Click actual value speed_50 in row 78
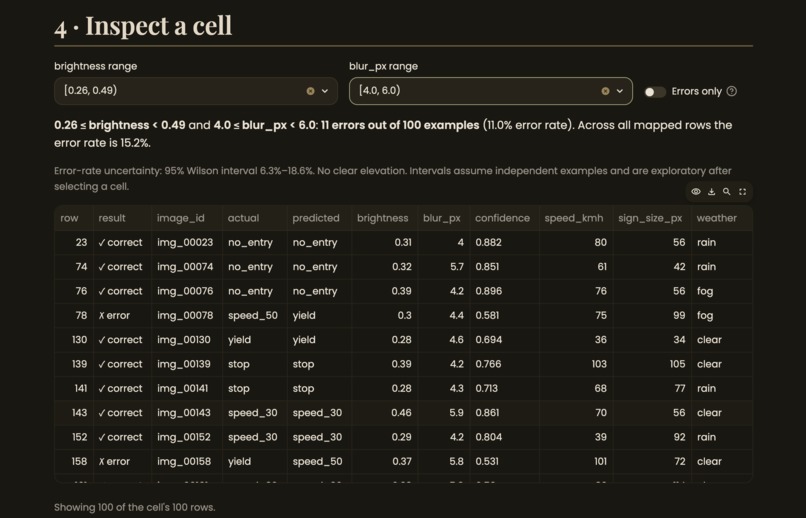 pos(253,316)
